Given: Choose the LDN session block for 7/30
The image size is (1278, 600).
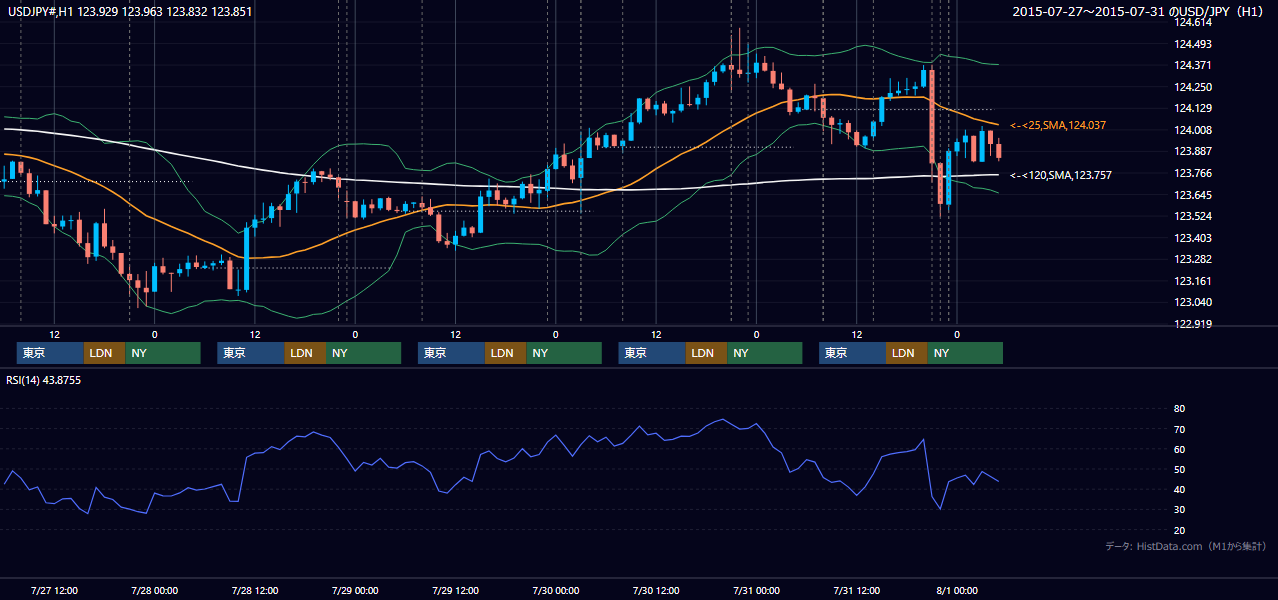Looking at the screenshot, I should point(706,353).
